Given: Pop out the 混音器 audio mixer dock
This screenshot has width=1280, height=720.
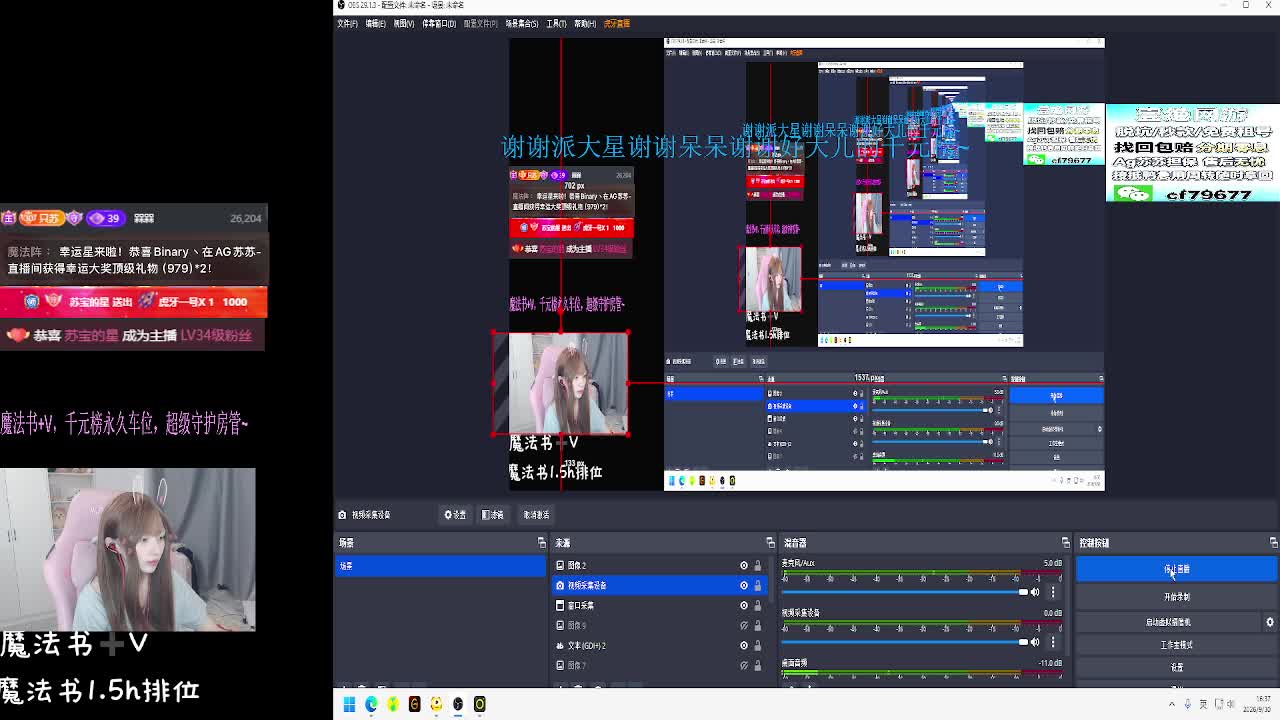Looking at the screenshot, I should (x=1065, y=543).
